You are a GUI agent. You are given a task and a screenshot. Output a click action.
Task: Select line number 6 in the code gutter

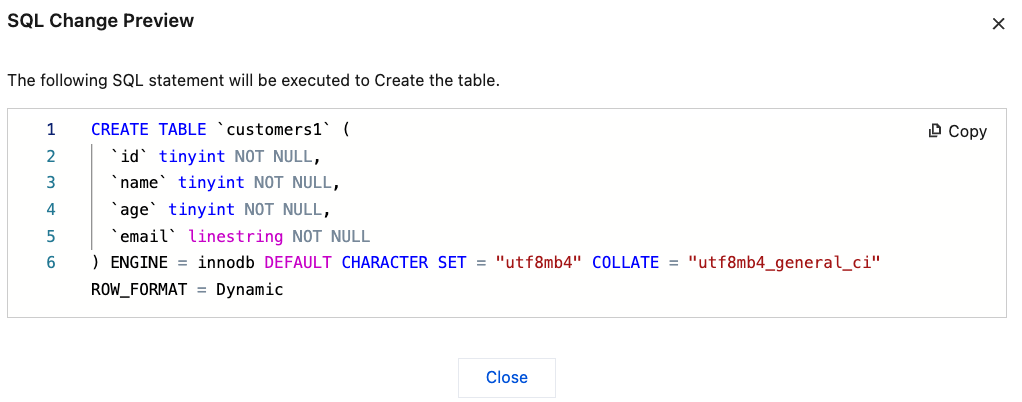[x=51, y=263]
